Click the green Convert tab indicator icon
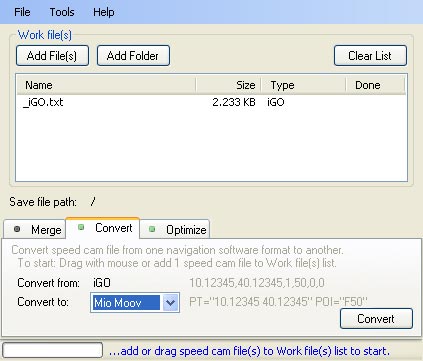Image resolution: width=423 pixels, height=361 pixels. coord(81,227)
